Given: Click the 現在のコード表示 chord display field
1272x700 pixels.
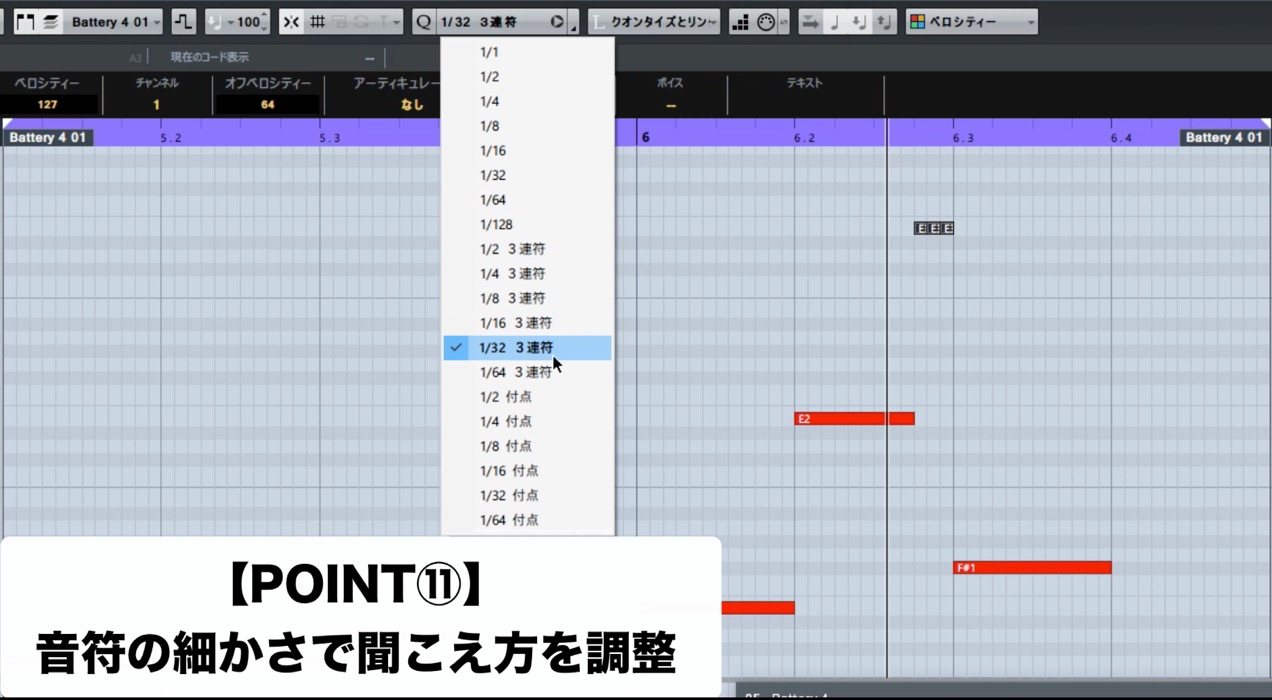Looking at the screenshot, I should click(x=209, y=58).
